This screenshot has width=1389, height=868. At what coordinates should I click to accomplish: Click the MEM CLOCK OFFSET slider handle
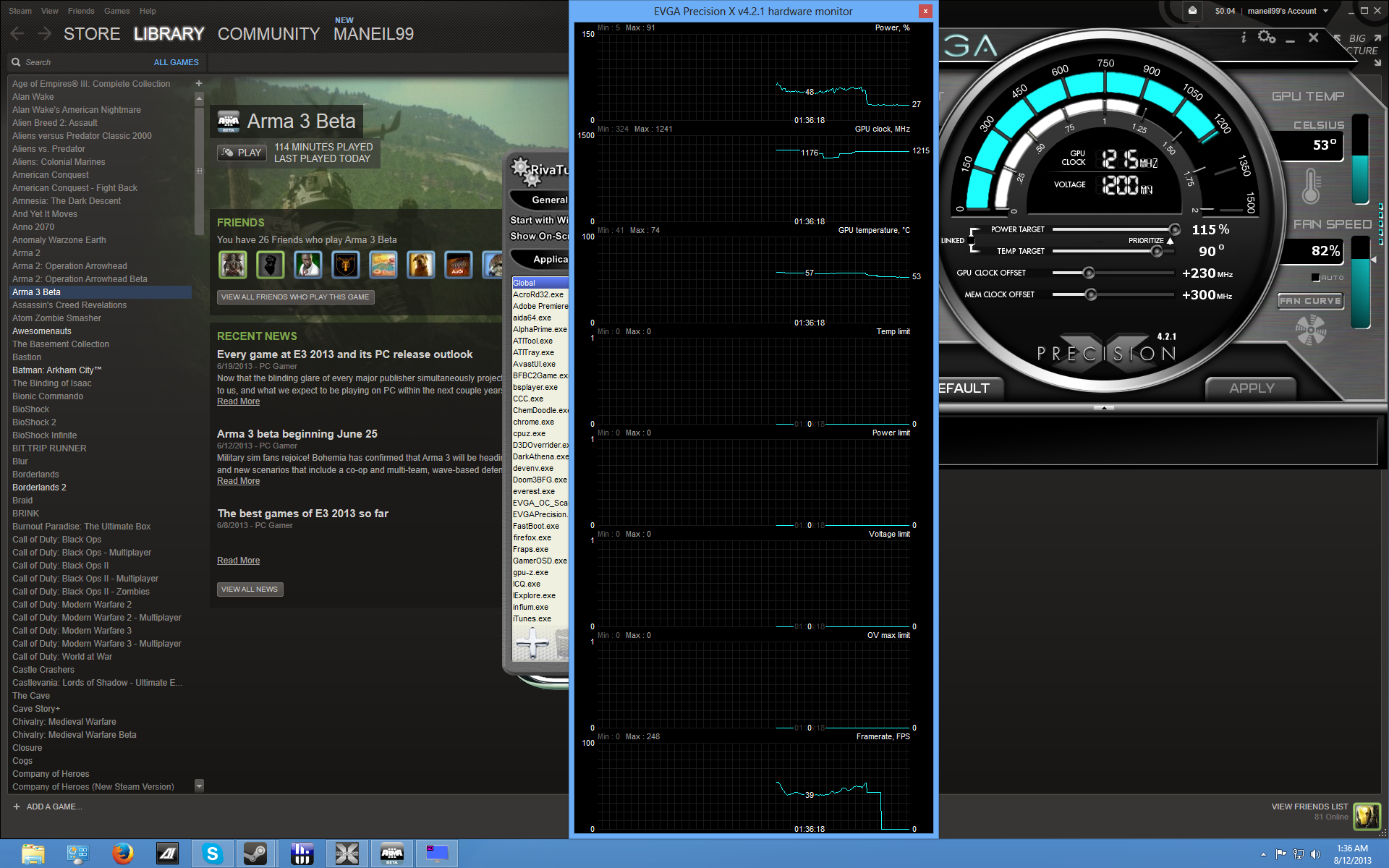(1091, 294)
